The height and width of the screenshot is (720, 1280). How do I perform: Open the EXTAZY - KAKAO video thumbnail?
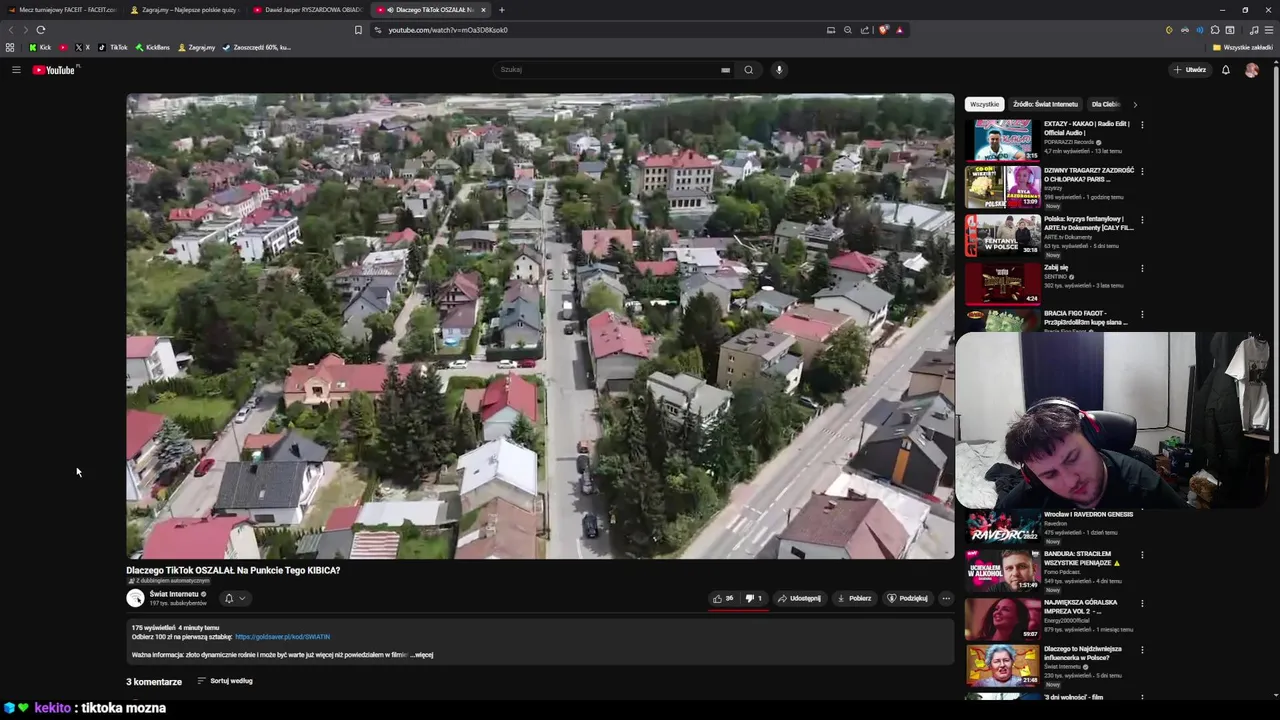coord(1002,140)
